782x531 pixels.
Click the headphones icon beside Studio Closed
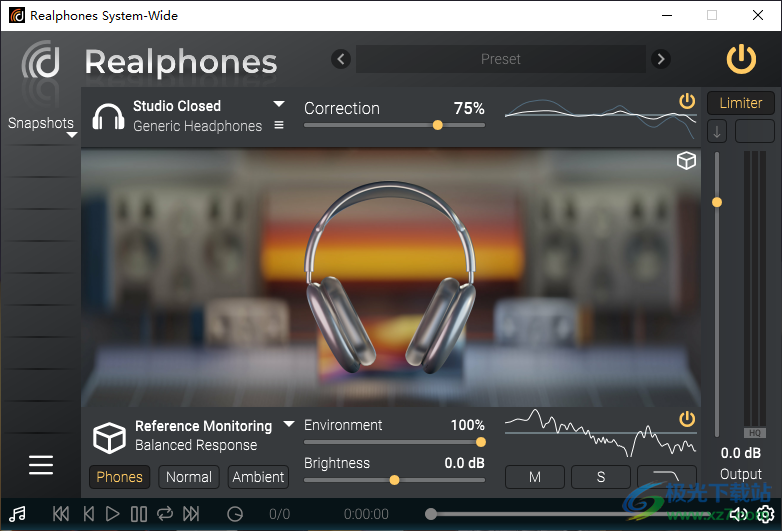[108, 117]
